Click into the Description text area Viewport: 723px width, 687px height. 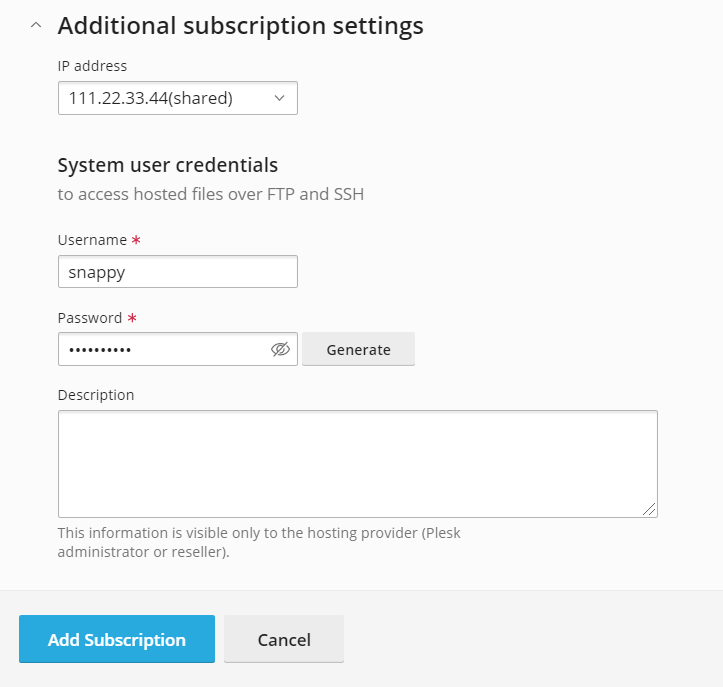coord(357,463)
